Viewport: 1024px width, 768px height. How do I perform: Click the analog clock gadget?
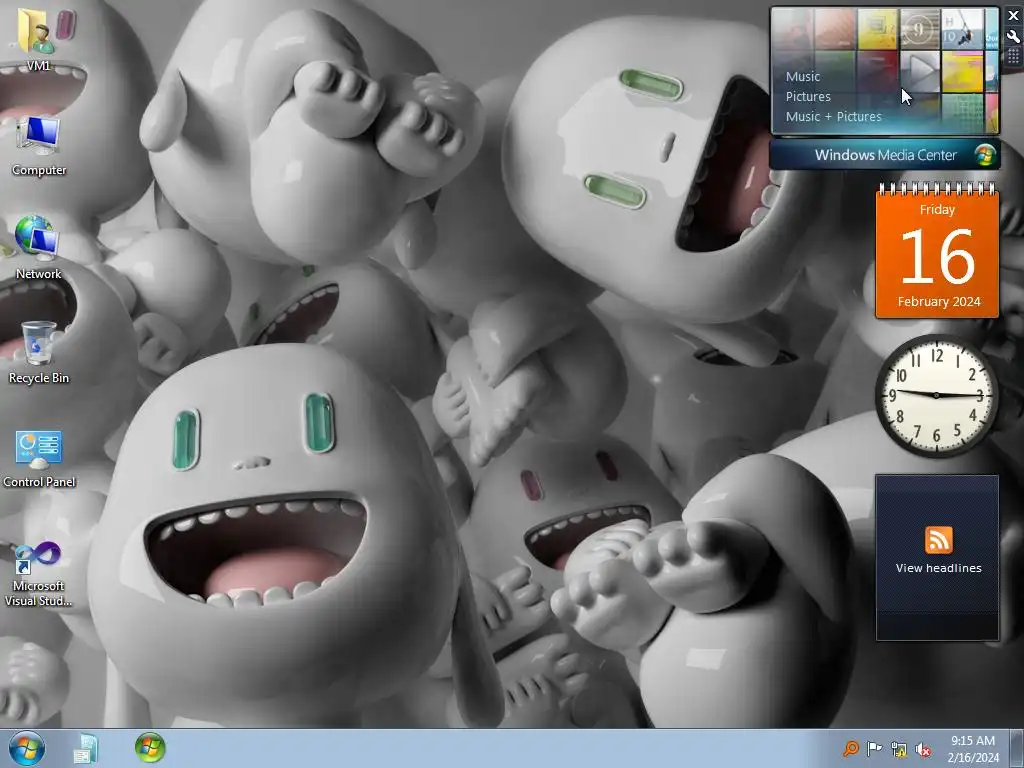point(936,395)
